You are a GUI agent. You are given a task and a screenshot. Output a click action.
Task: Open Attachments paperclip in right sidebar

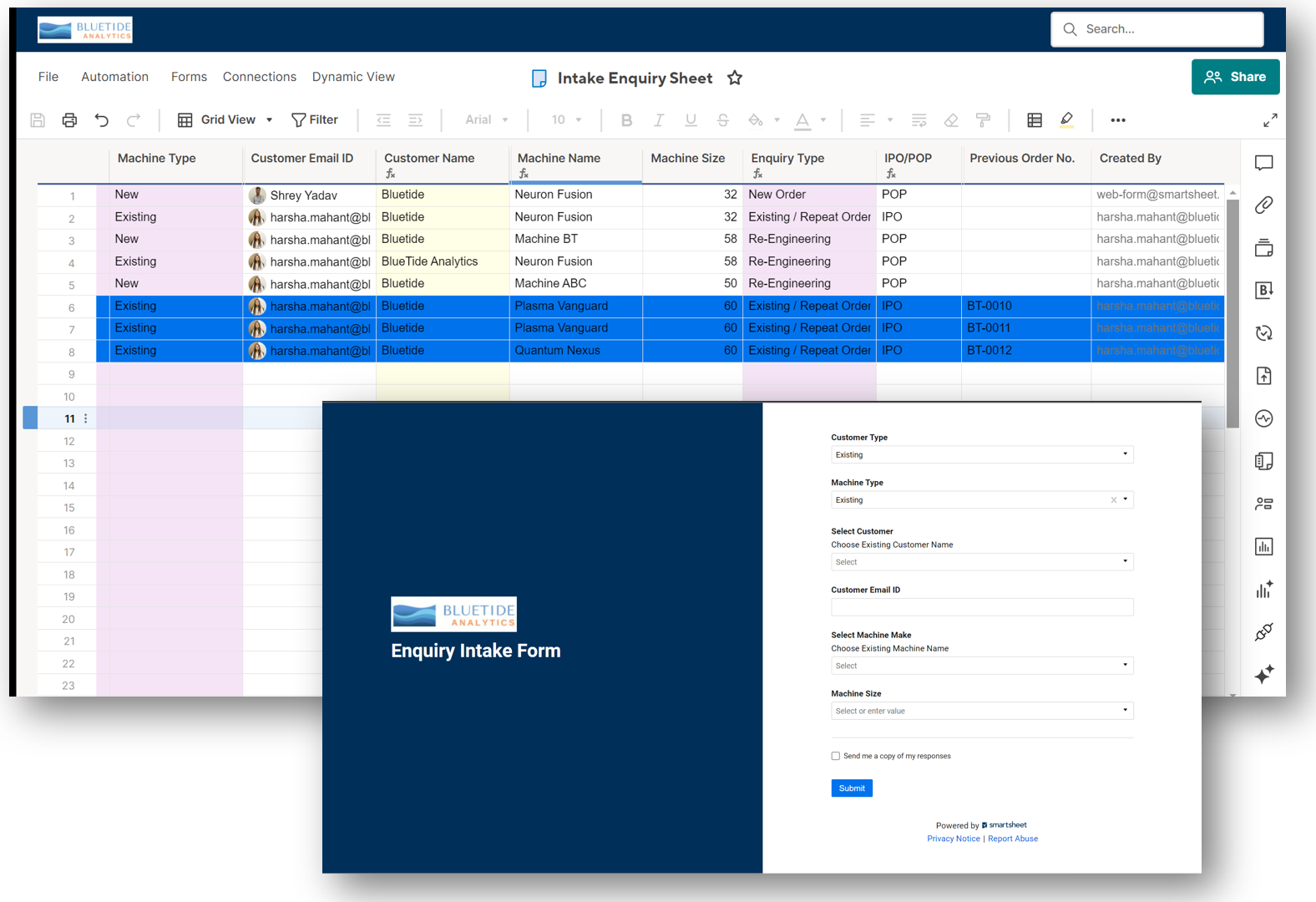tap(1263, 205)
